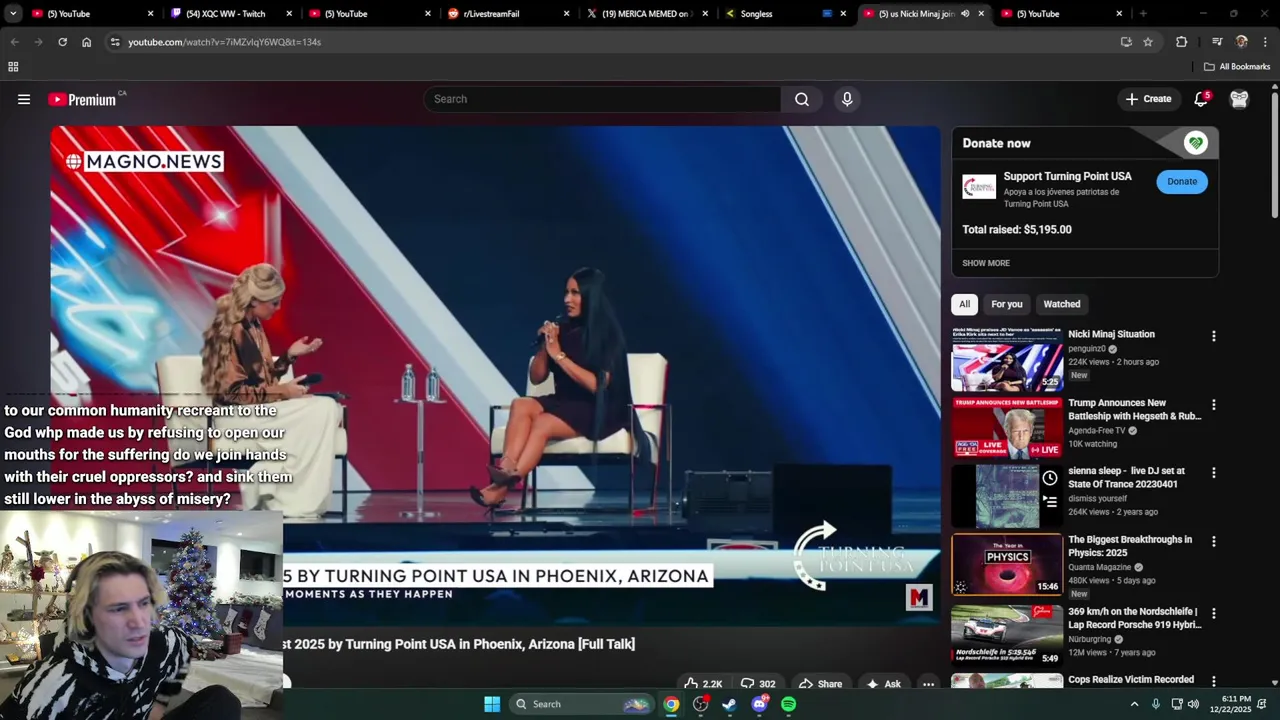Select the Watched filter chip
The image size is (1280, 720).
click(x=1062, y=304)
